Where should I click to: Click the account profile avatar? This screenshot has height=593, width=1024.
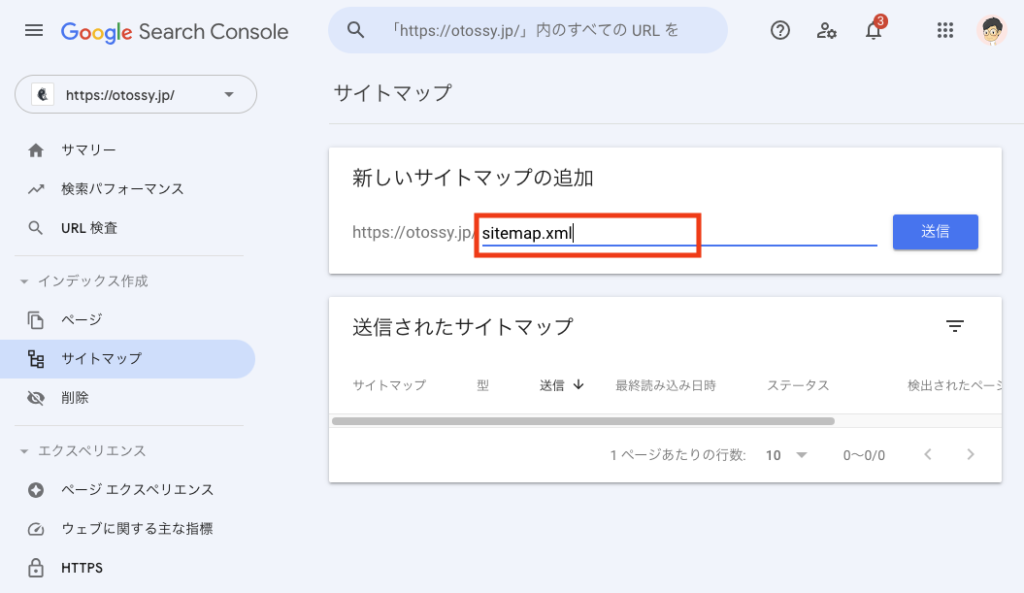tap(992, 31)
